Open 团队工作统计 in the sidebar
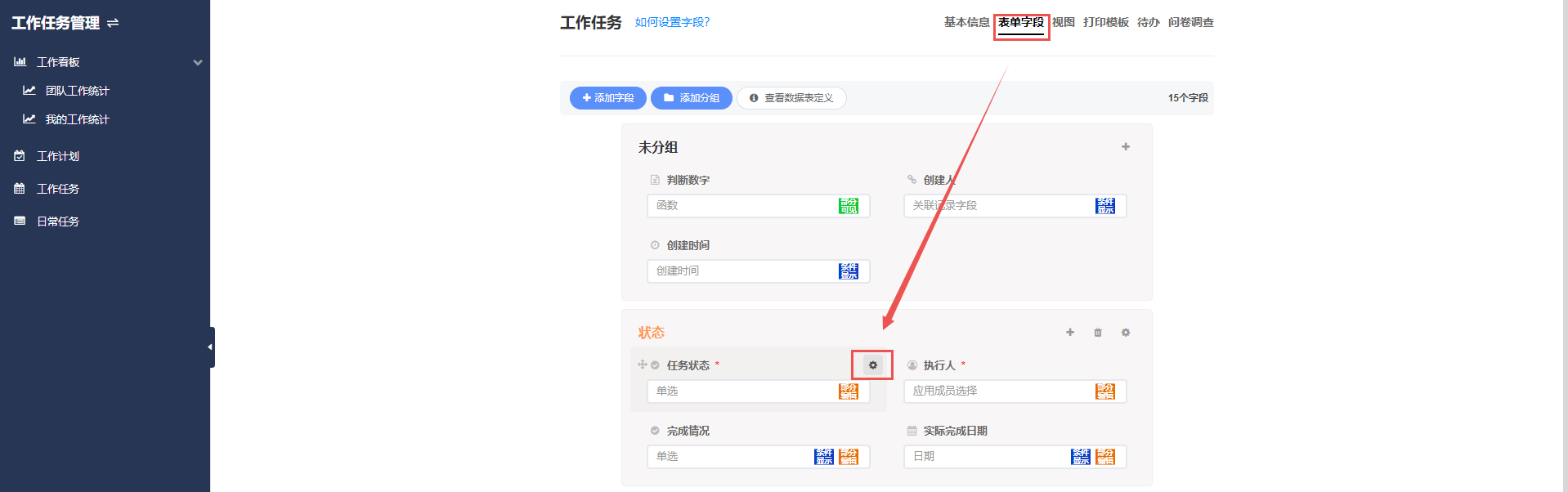The image size is (1568, 492). pyautogui.click(x=77, y=91)
